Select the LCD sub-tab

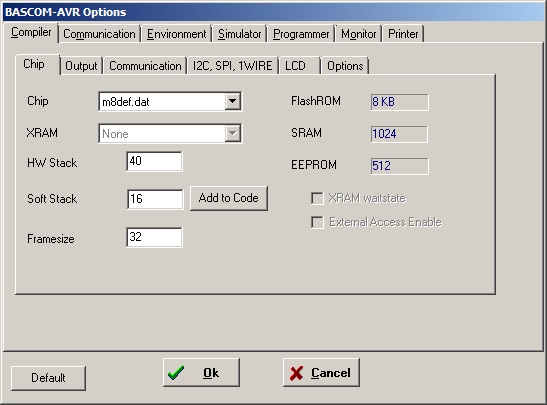coord(300,66)
